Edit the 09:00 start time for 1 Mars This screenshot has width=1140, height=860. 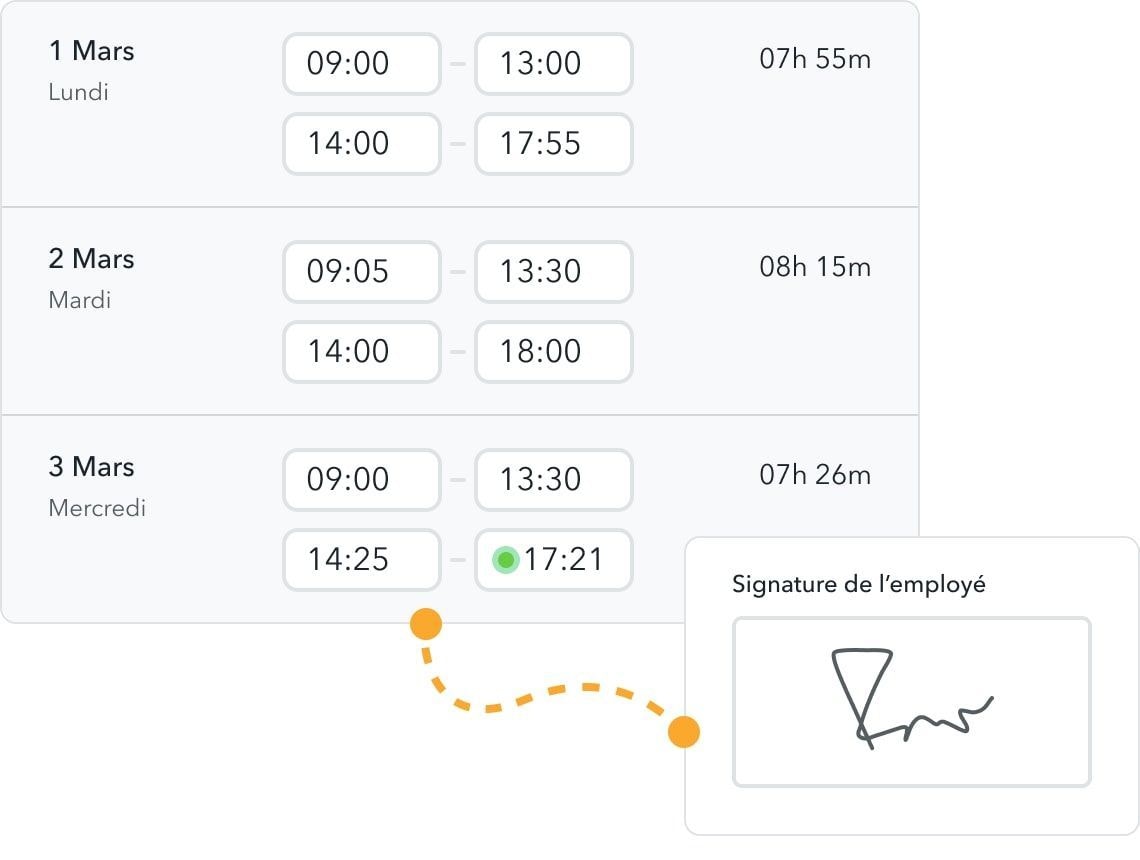click(361, 64)
